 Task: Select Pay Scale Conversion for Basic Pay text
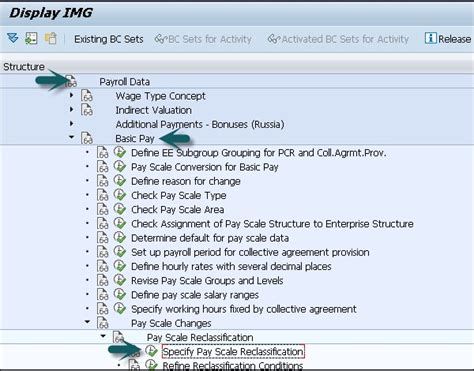[x=205, y=167]
